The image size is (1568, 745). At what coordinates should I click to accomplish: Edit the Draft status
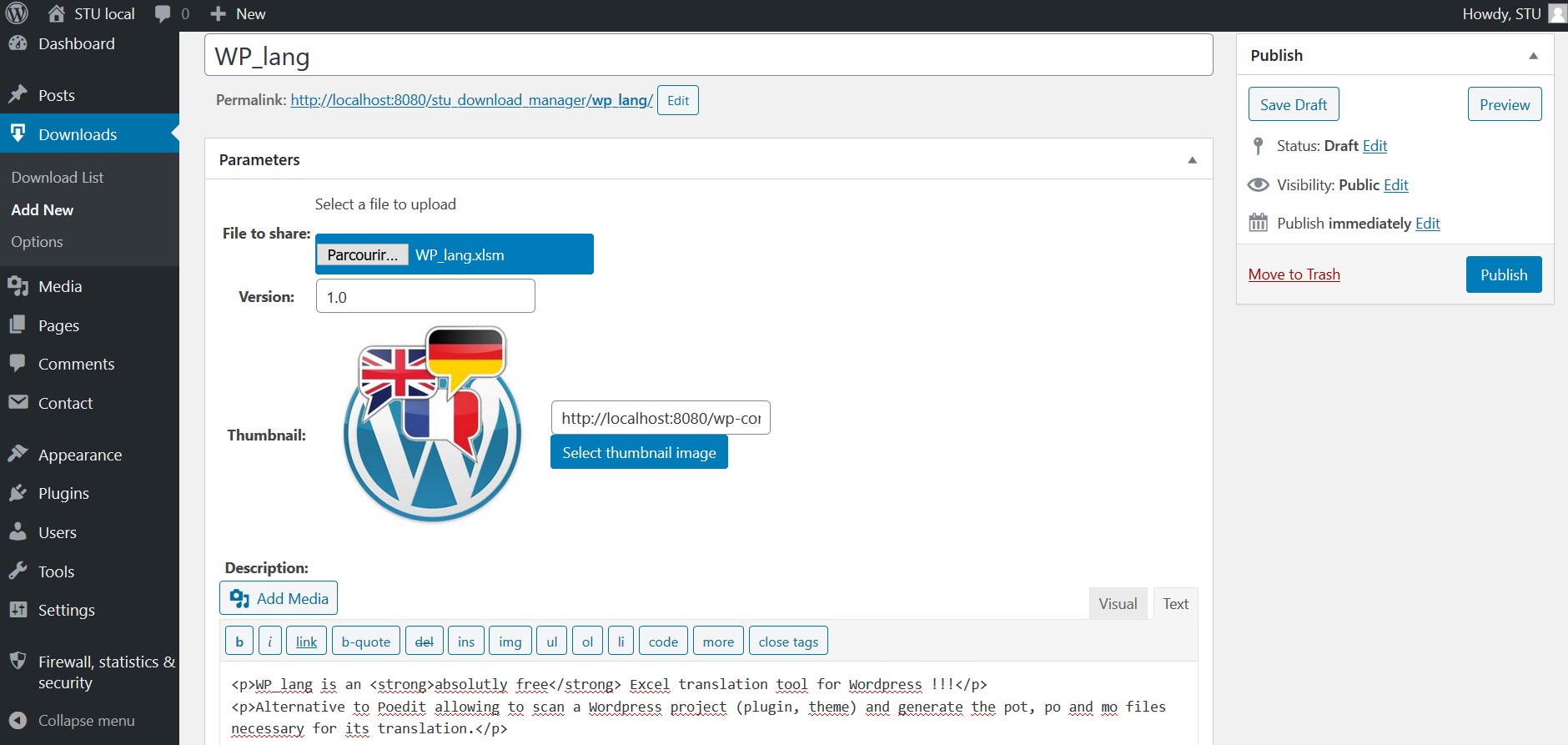coord(1375,146)
